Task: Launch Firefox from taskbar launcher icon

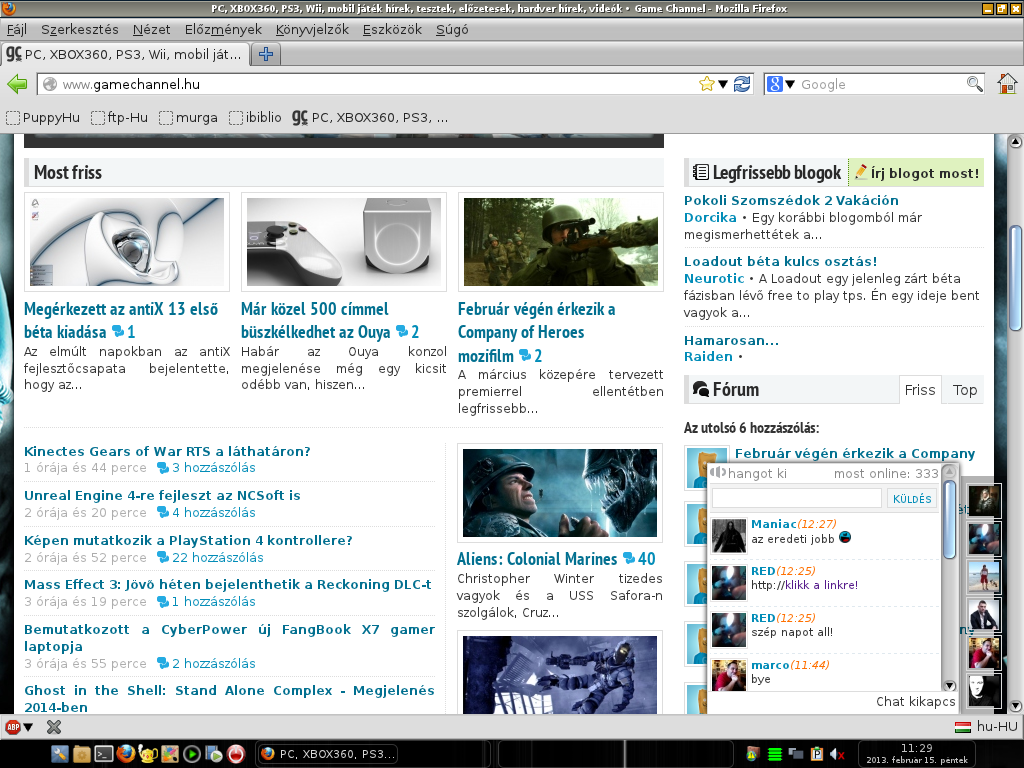Action: 125,754
